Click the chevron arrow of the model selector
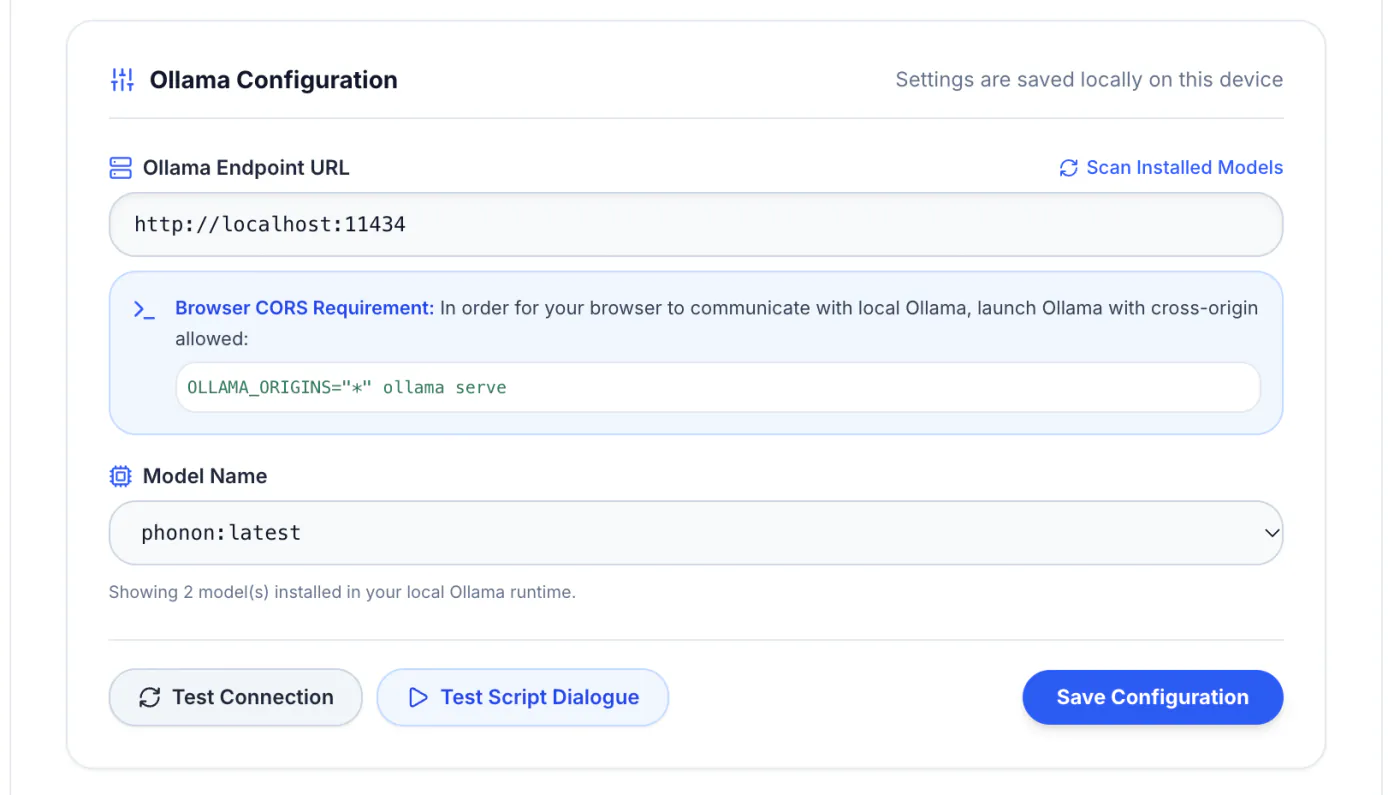Screen dimensions: 1400x795 click(1272, 533)
